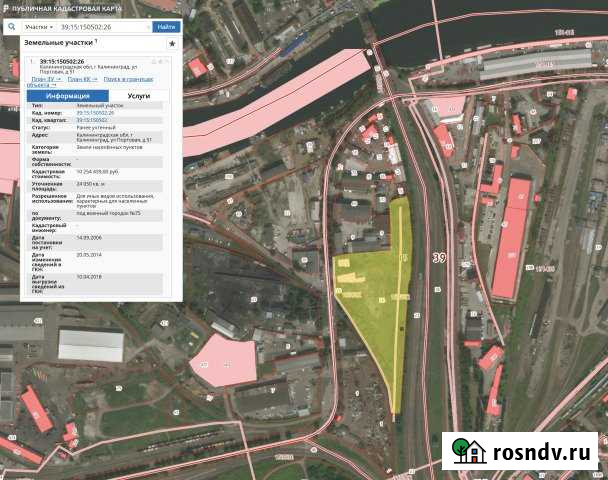The image size is (608, 480).
Task: Select result title 39:15:150502:26
Action: tap(62, 61)
